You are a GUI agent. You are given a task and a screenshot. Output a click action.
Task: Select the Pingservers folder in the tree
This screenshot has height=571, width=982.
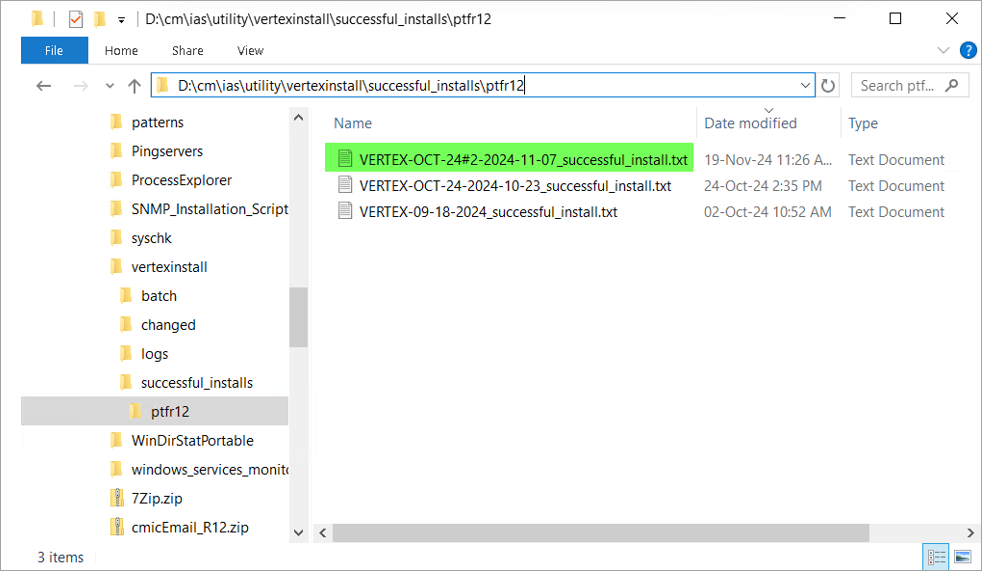[x=167, y=151]
